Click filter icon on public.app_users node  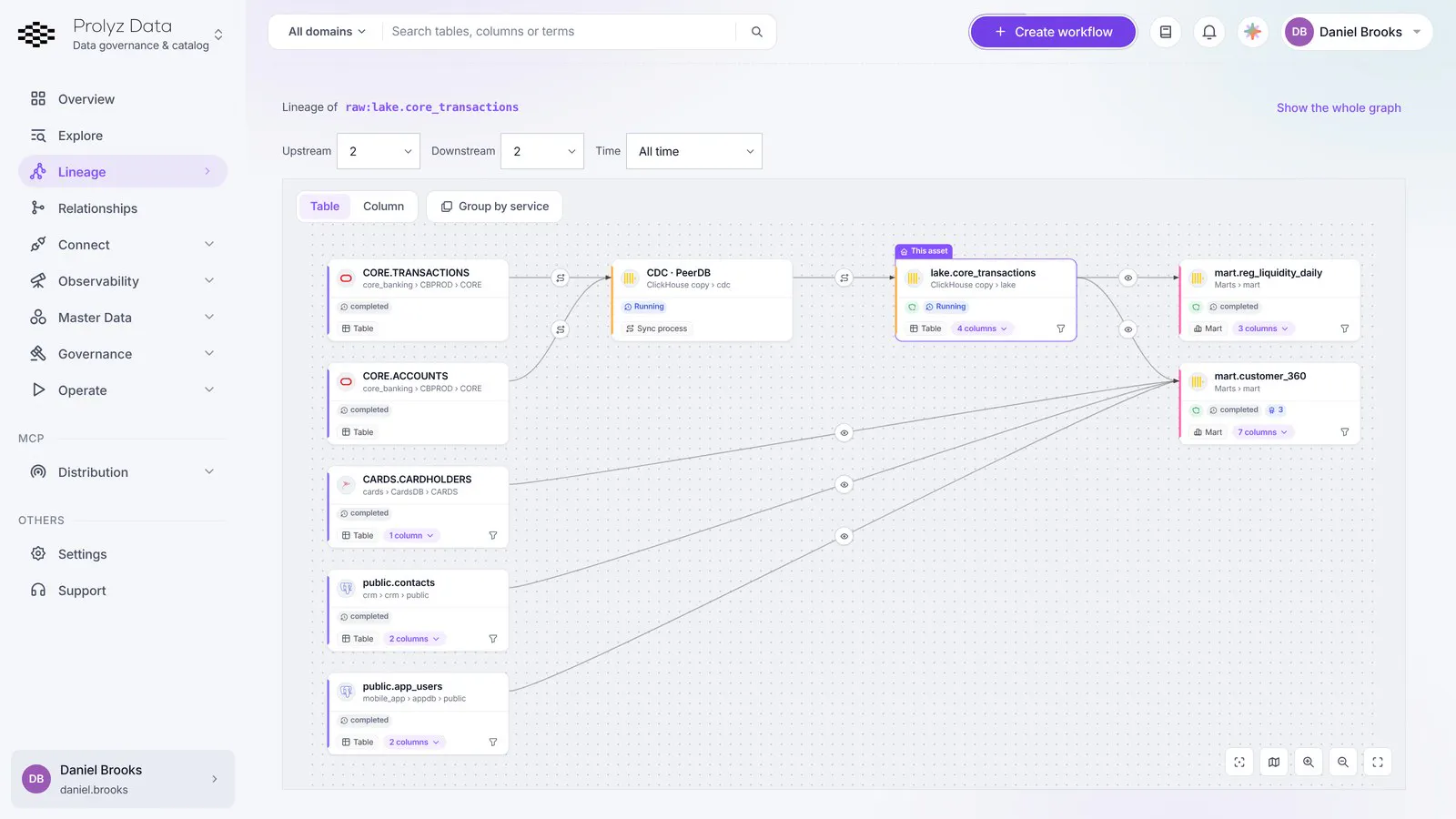click(x=493, y=743)
